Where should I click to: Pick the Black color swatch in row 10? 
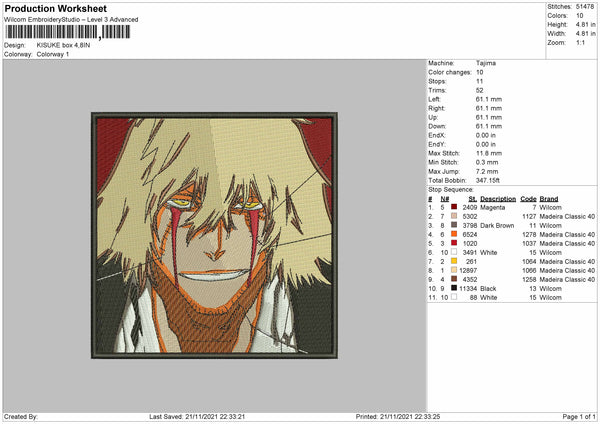[454, 288]
